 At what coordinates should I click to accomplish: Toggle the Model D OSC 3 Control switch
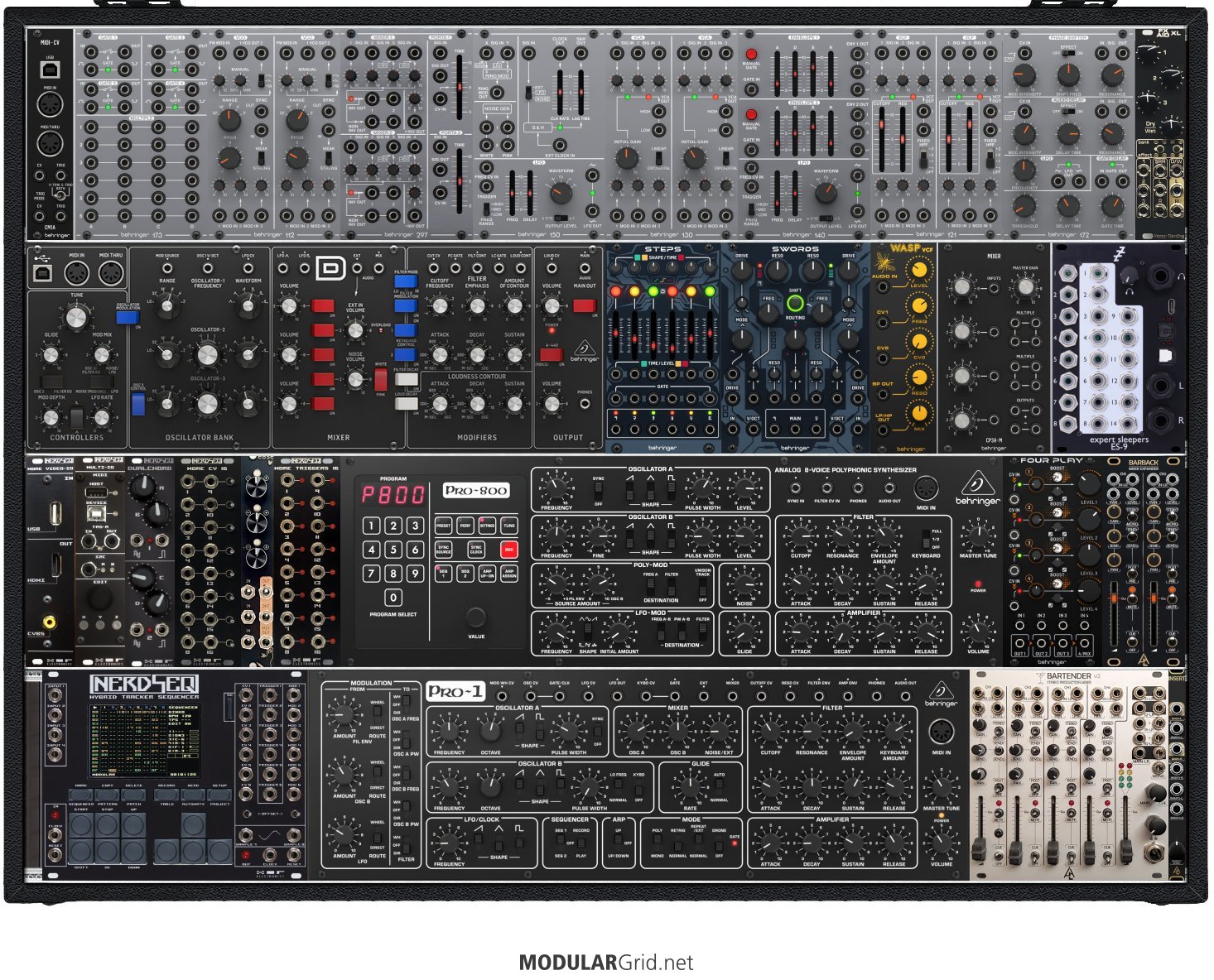pos(137,404)
